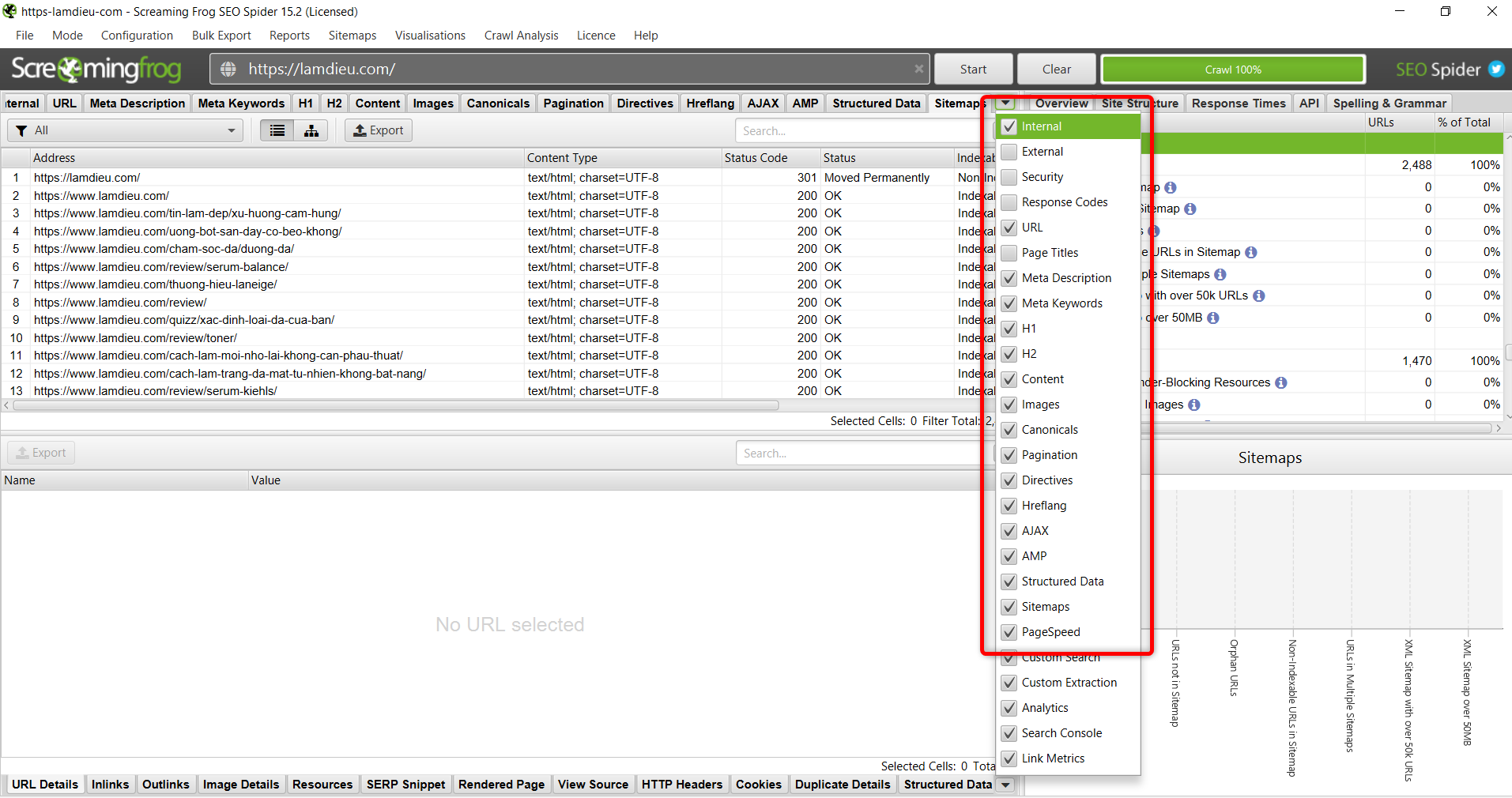The width and height of the screenshot is (1512, 798).
Task: Click the filter funnel icon
Action: coord(21,130)
